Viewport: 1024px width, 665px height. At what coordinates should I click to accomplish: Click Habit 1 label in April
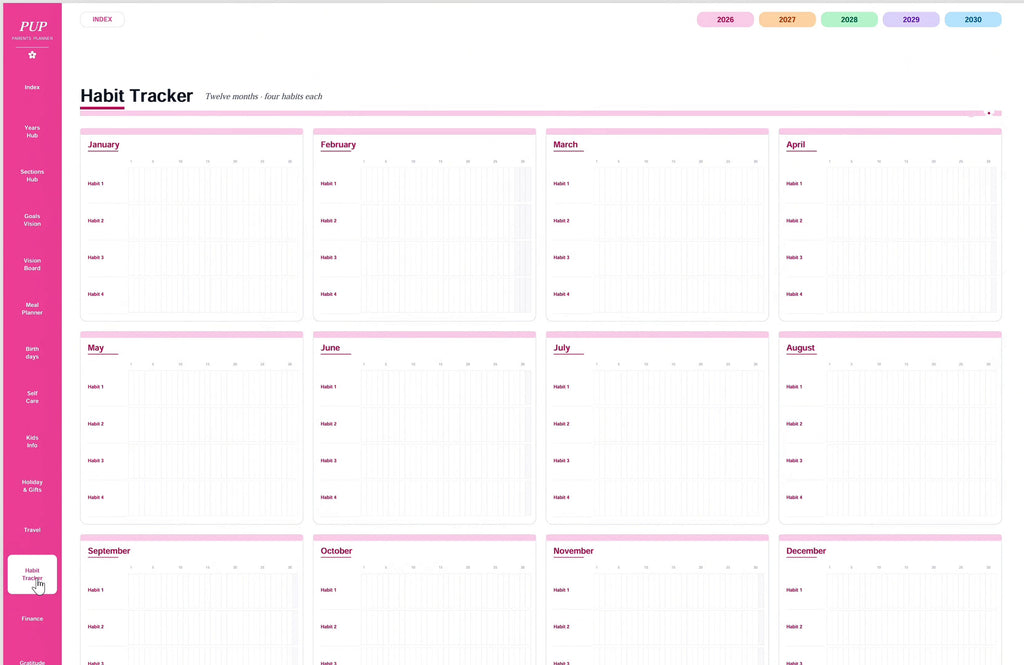[794, 184]
